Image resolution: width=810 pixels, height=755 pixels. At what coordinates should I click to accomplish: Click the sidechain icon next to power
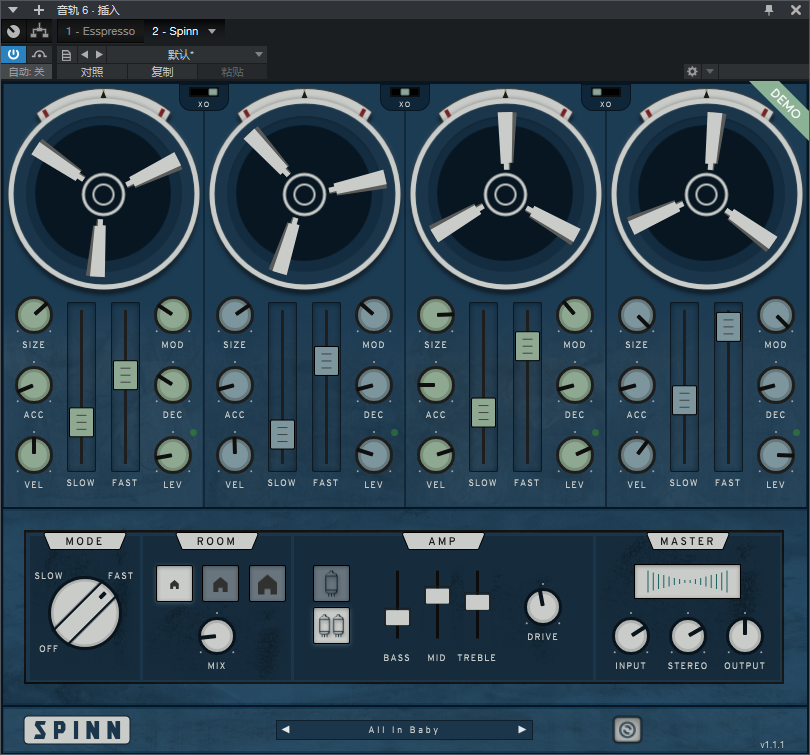click(39, 54)
